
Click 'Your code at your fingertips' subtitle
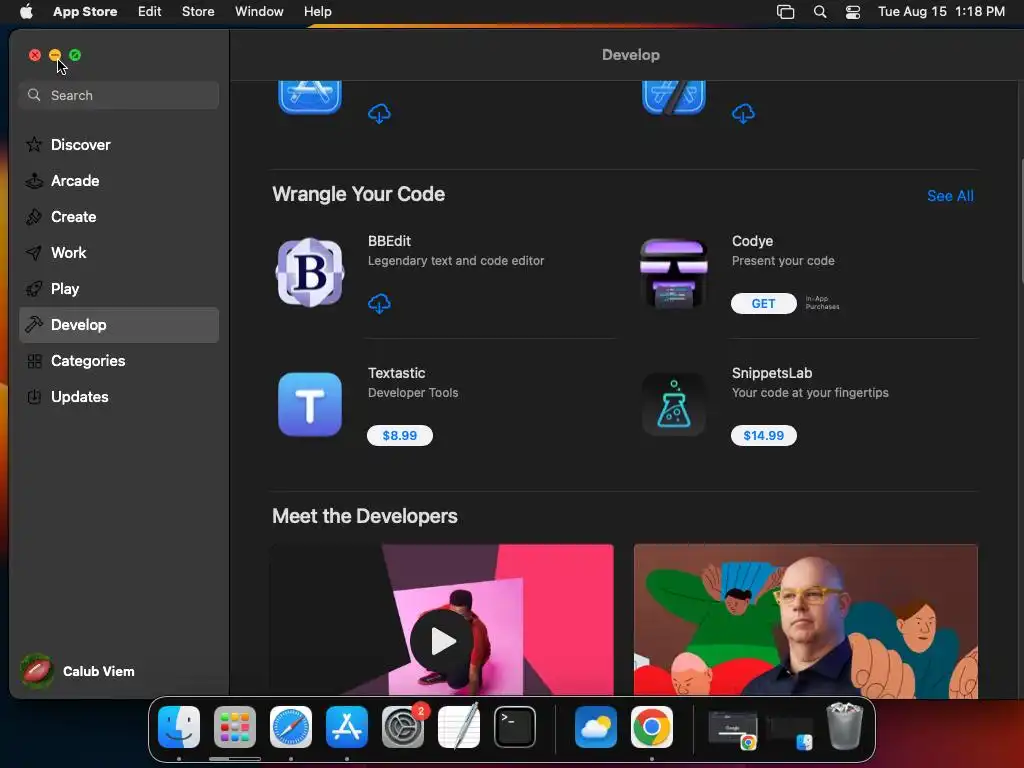coord(810,392)
